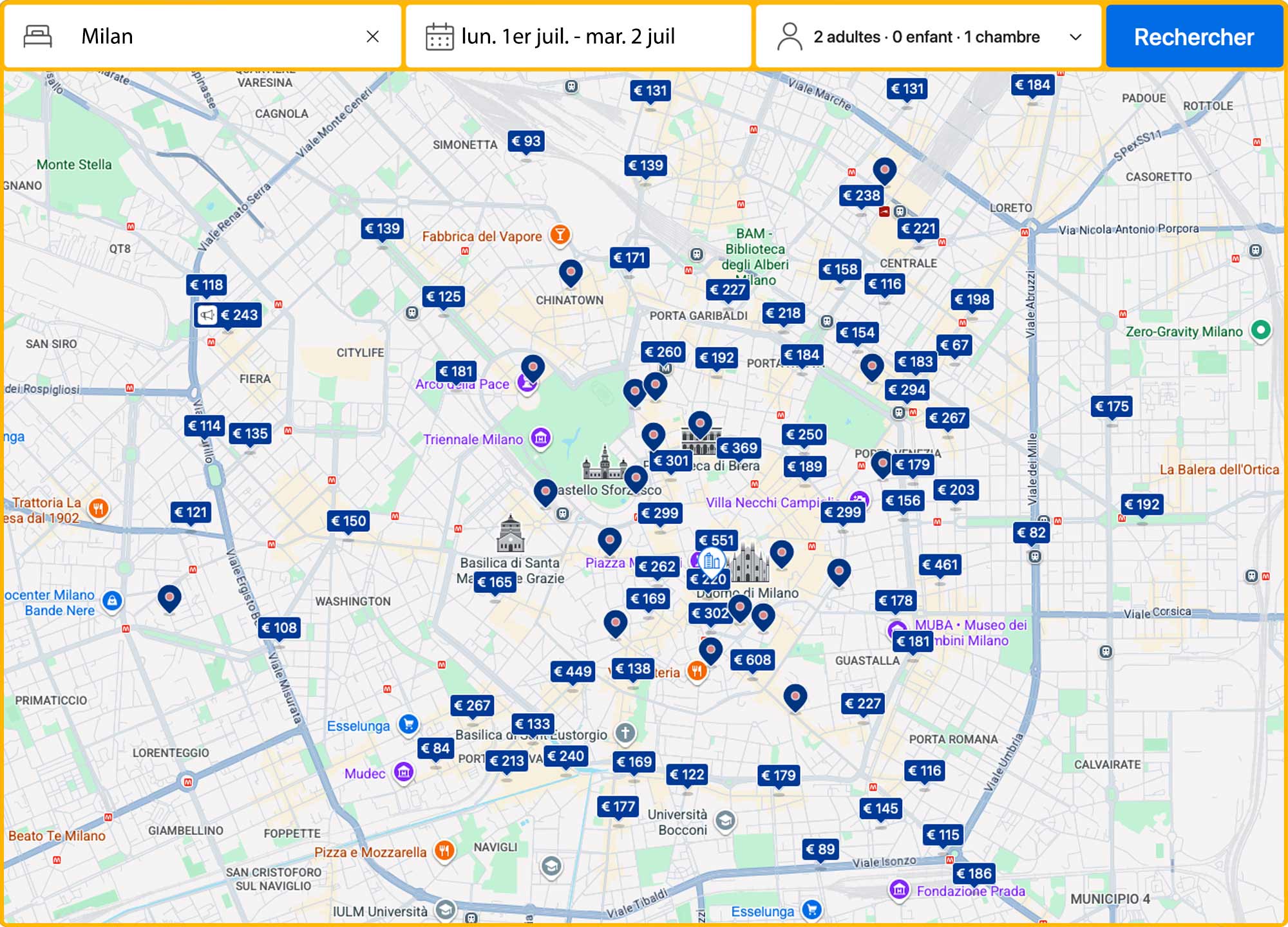This screenshot has width=1288, height=927.
Task: Click the megaphone icon beside the €243 pin
Action: 206,315
